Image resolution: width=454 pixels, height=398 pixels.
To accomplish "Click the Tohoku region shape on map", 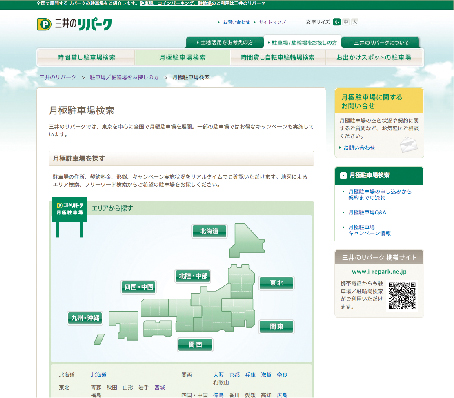I will pyautogui.click(x=241, y=281).
